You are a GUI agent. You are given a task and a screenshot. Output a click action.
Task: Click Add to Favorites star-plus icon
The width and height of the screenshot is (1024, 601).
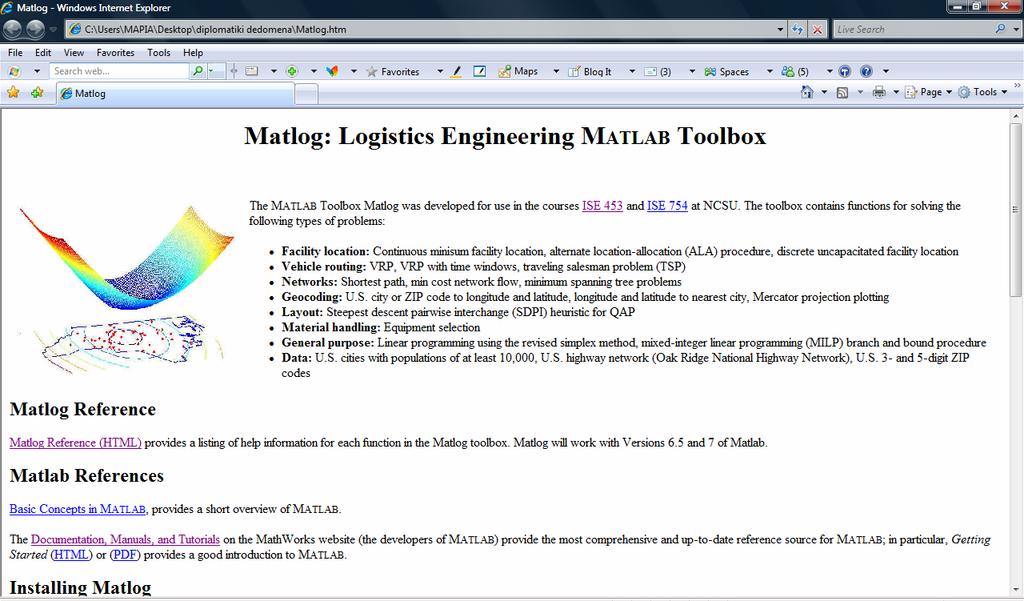click(x=37, y=93)
